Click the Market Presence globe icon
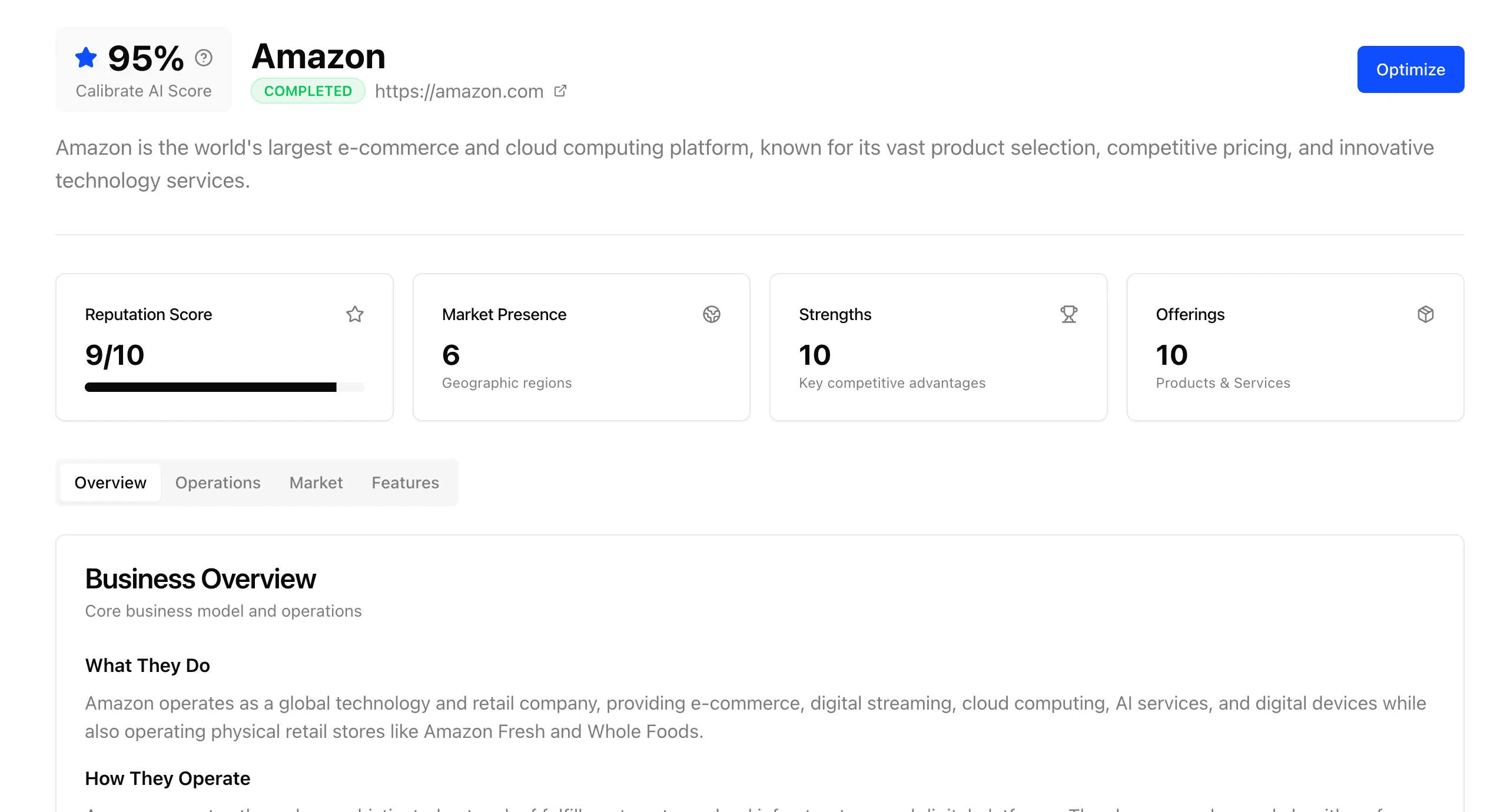The height and width of the screenshot is (812, 1507). [x=711, y=314]
